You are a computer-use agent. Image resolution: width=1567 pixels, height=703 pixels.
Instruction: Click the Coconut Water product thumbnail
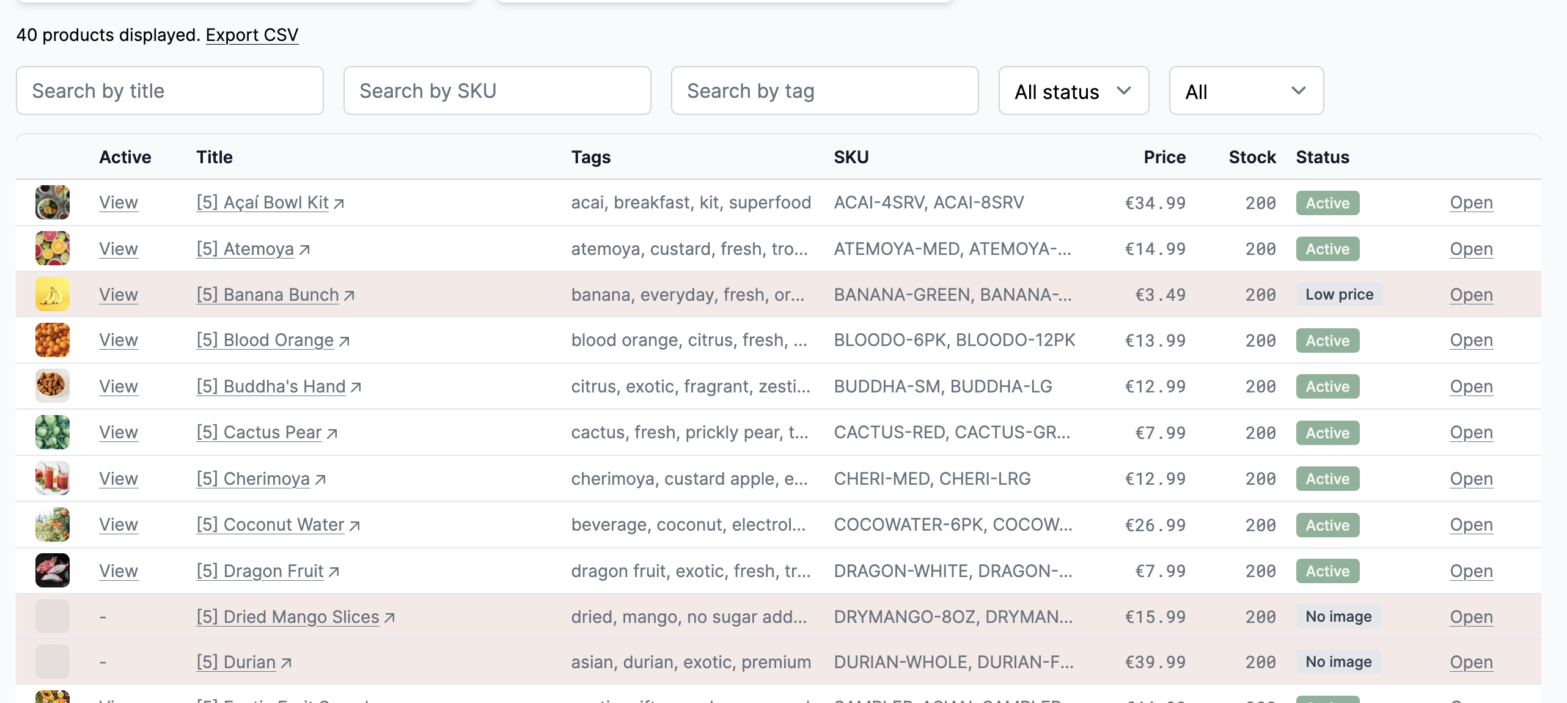coord(52,525)
